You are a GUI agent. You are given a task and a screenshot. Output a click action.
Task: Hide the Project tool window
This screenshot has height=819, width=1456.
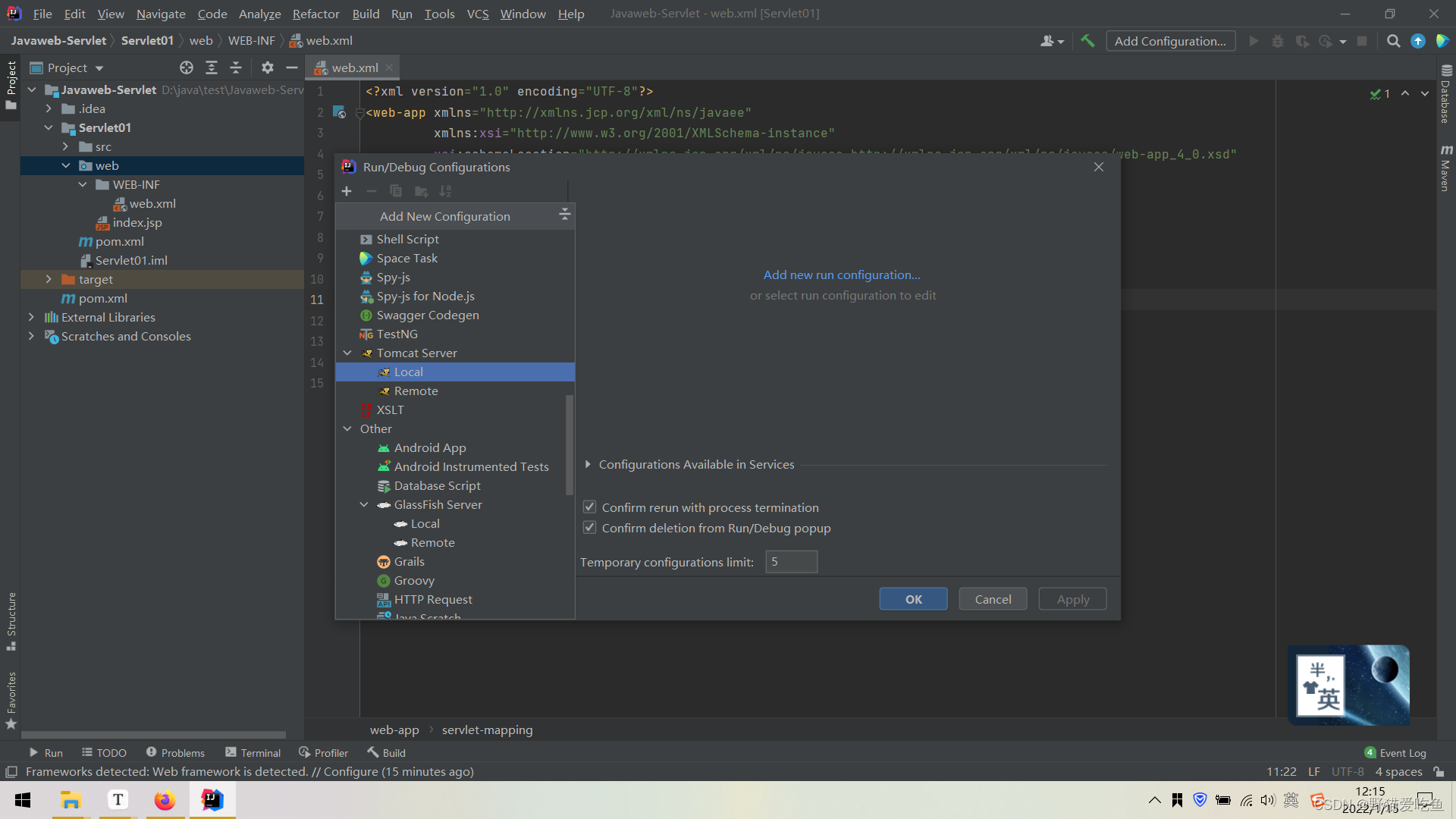coord(291,67)
